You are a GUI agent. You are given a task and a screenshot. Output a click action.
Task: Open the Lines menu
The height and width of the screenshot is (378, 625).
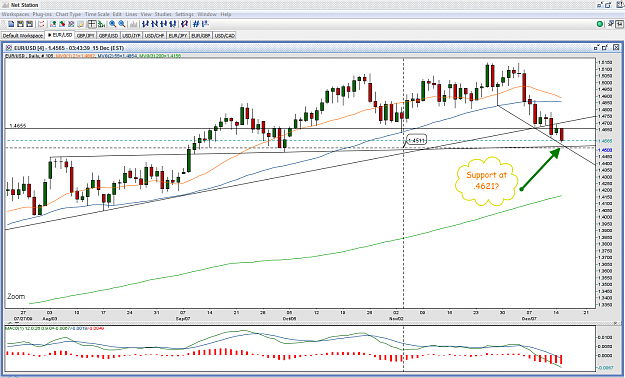(x=132, y=14)
